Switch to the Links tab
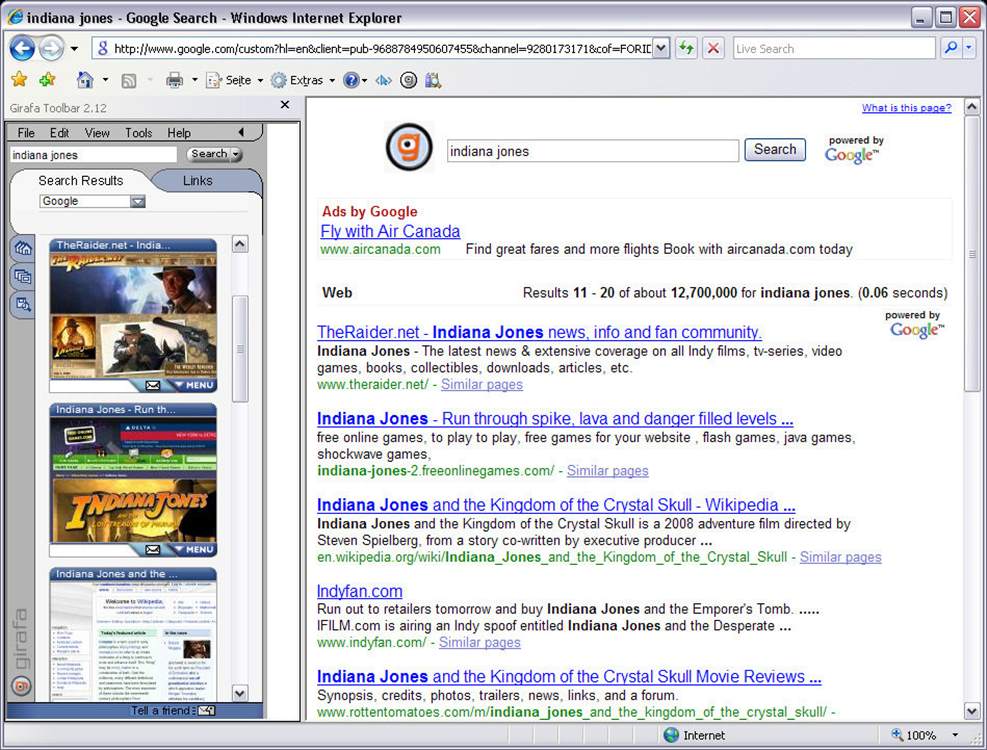The image size is (987, 750). 198,181
